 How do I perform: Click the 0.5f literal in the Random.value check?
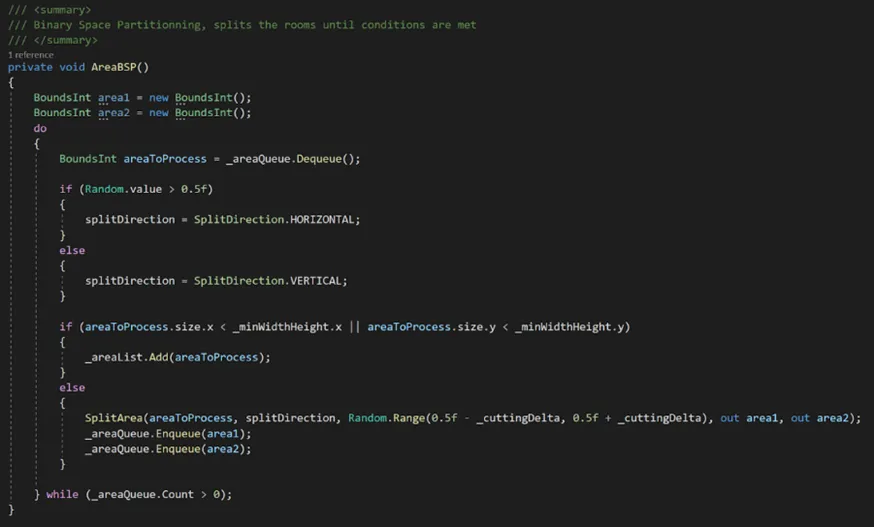pyautogui.click(x=193, y=189)
